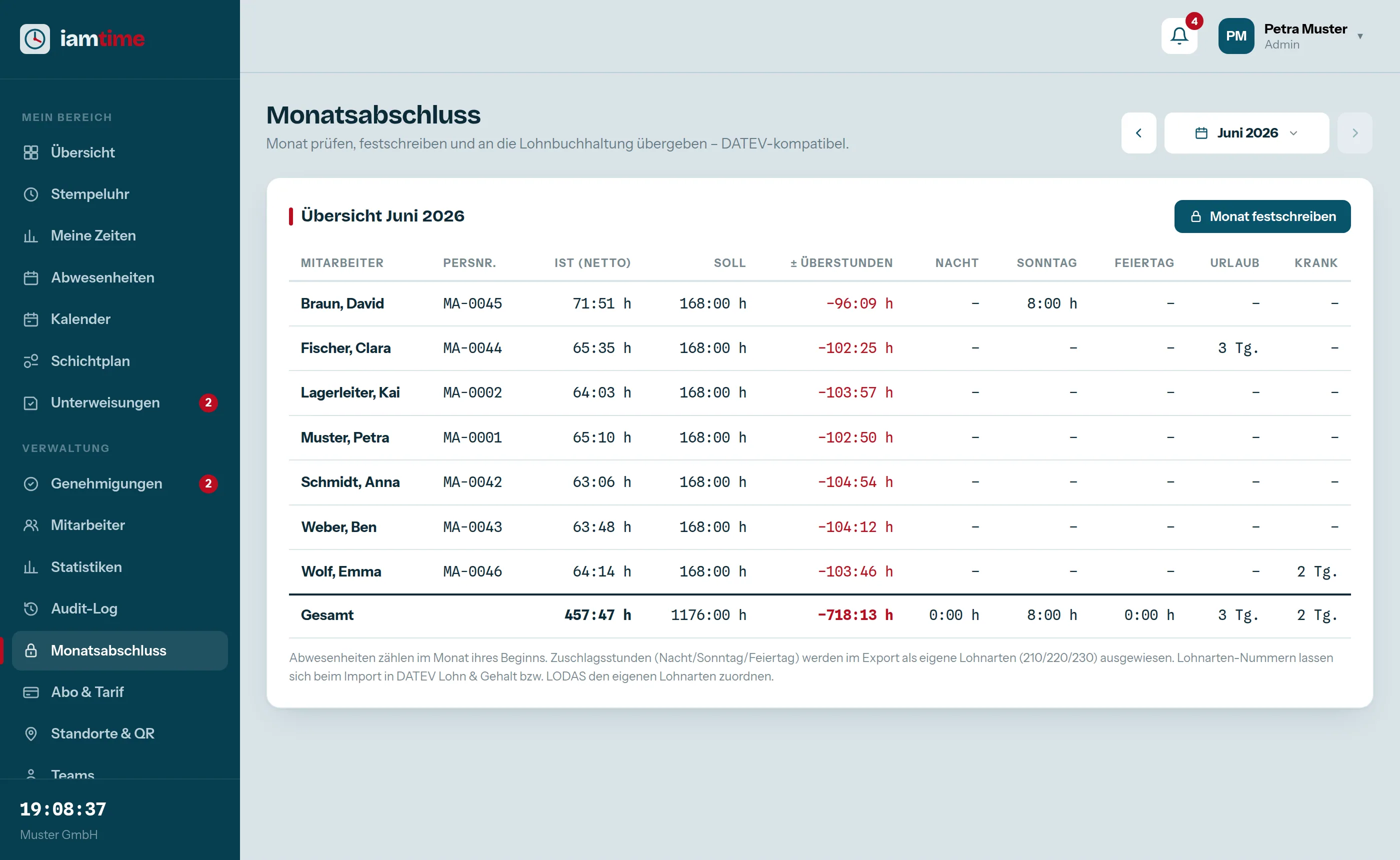1400x860 pixels.
Task: Click the Übersicht grid icon
Action: click(30, 152)
